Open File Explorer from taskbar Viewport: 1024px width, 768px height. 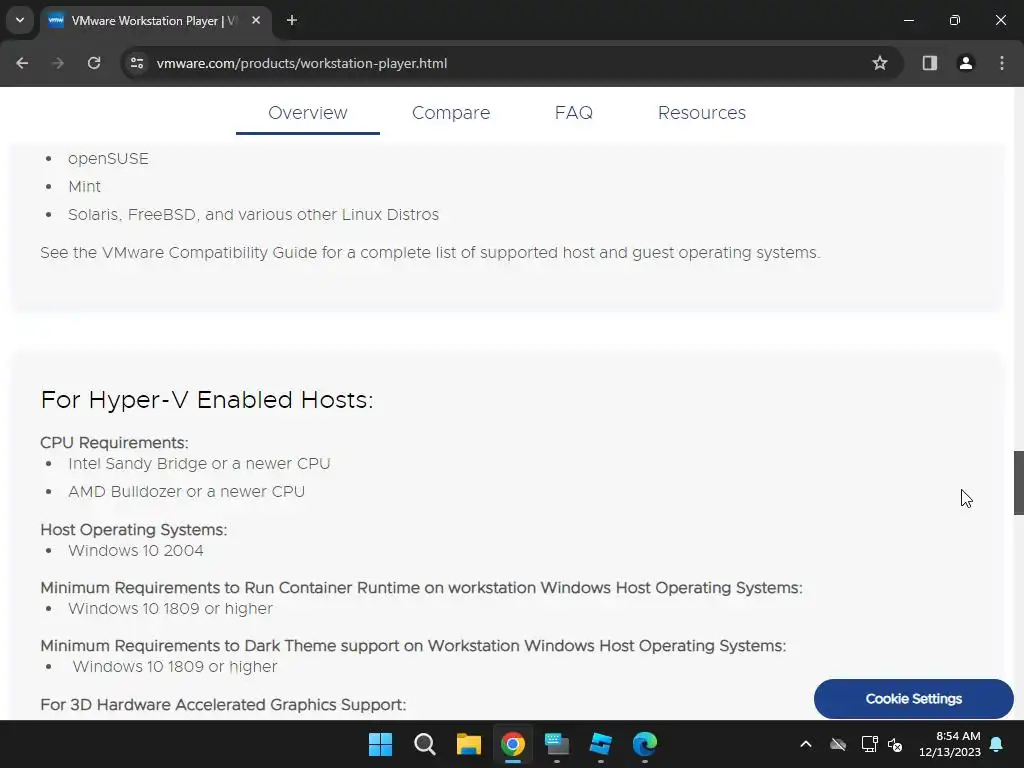pyautogui.click(x=468, y=744)
